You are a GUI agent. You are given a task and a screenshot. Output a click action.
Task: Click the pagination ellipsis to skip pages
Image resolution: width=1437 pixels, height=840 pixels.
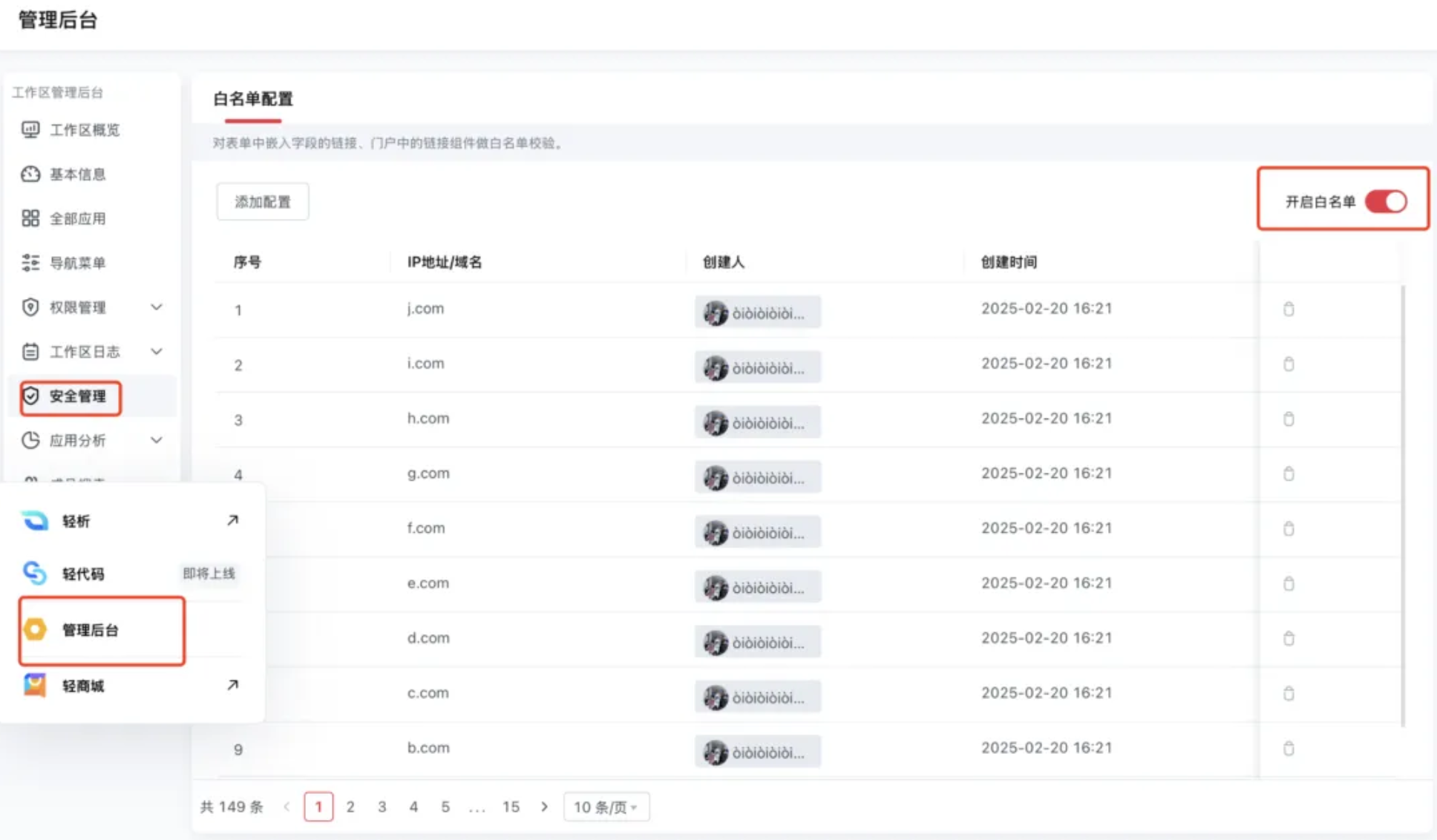(477, 807)
